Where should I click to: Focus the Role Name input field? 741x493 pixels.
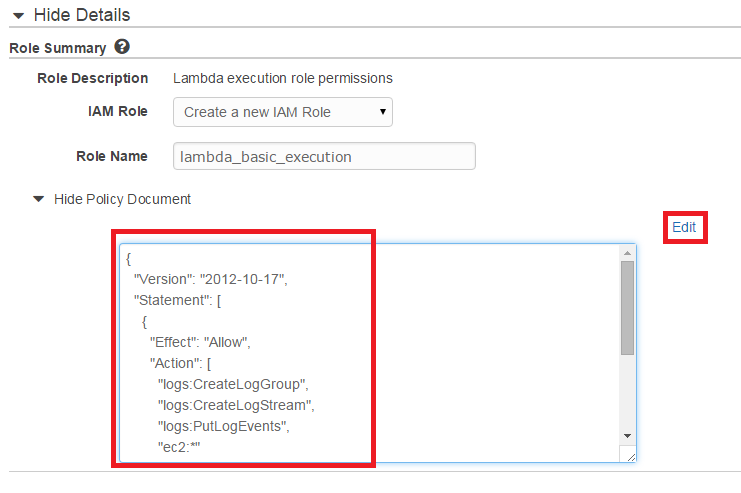pos(324,156)
